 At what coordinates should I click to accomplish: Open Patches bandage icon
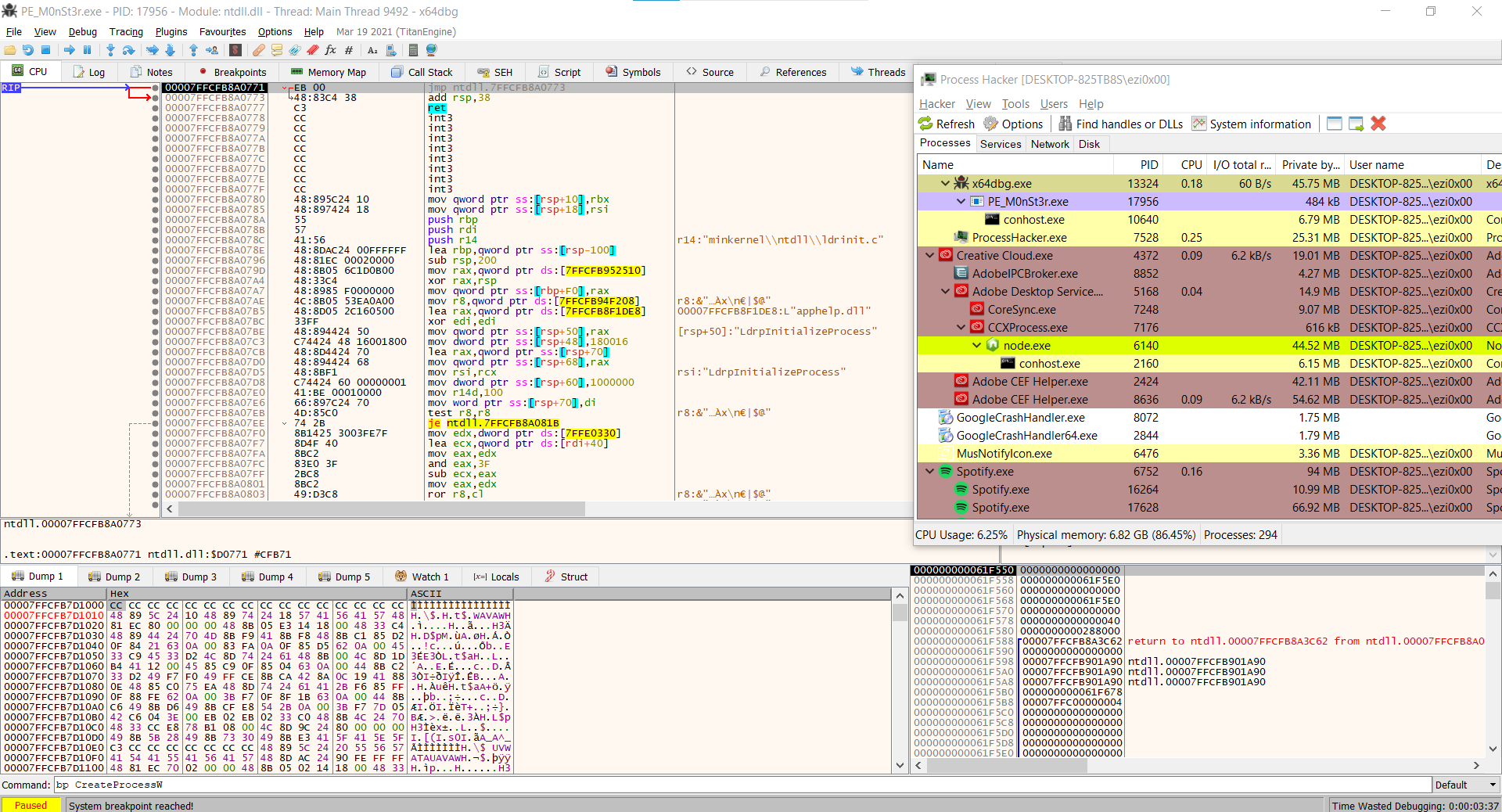pos(258,50)
